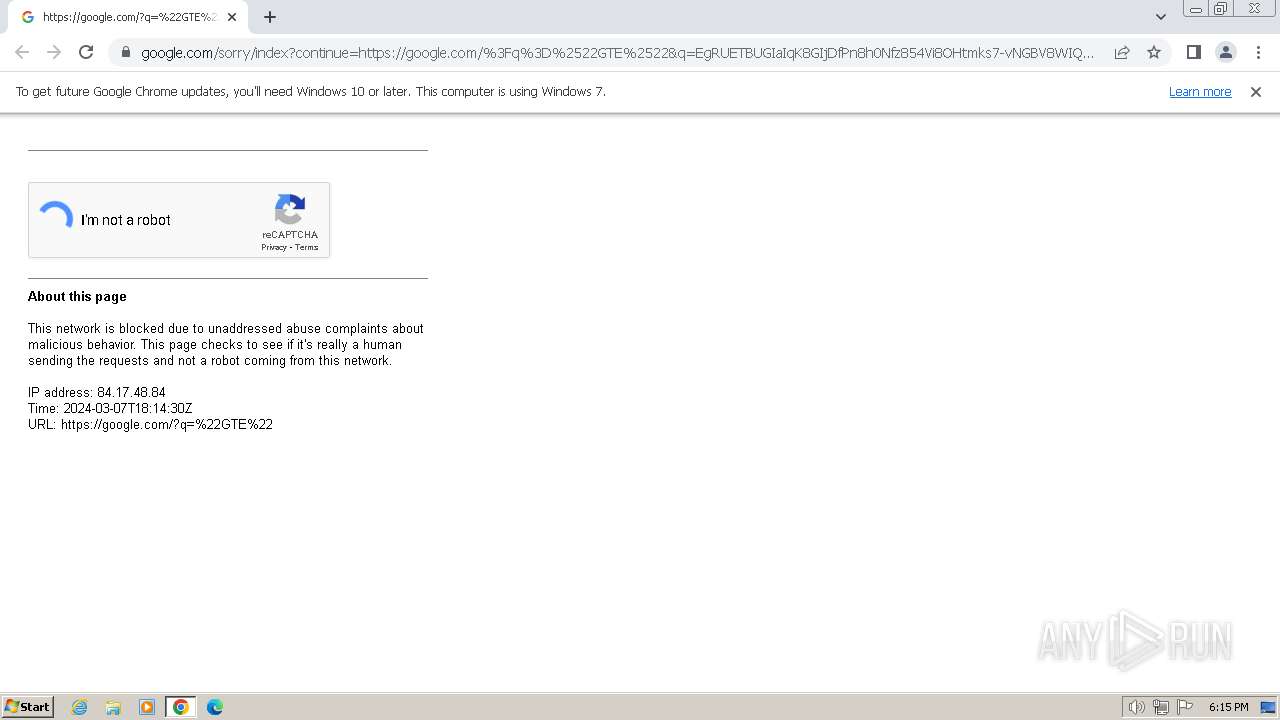Click the 6:15 PM system clock
The width and height of the screenshot is (1280, 720).
click(x=1228, y=707)
